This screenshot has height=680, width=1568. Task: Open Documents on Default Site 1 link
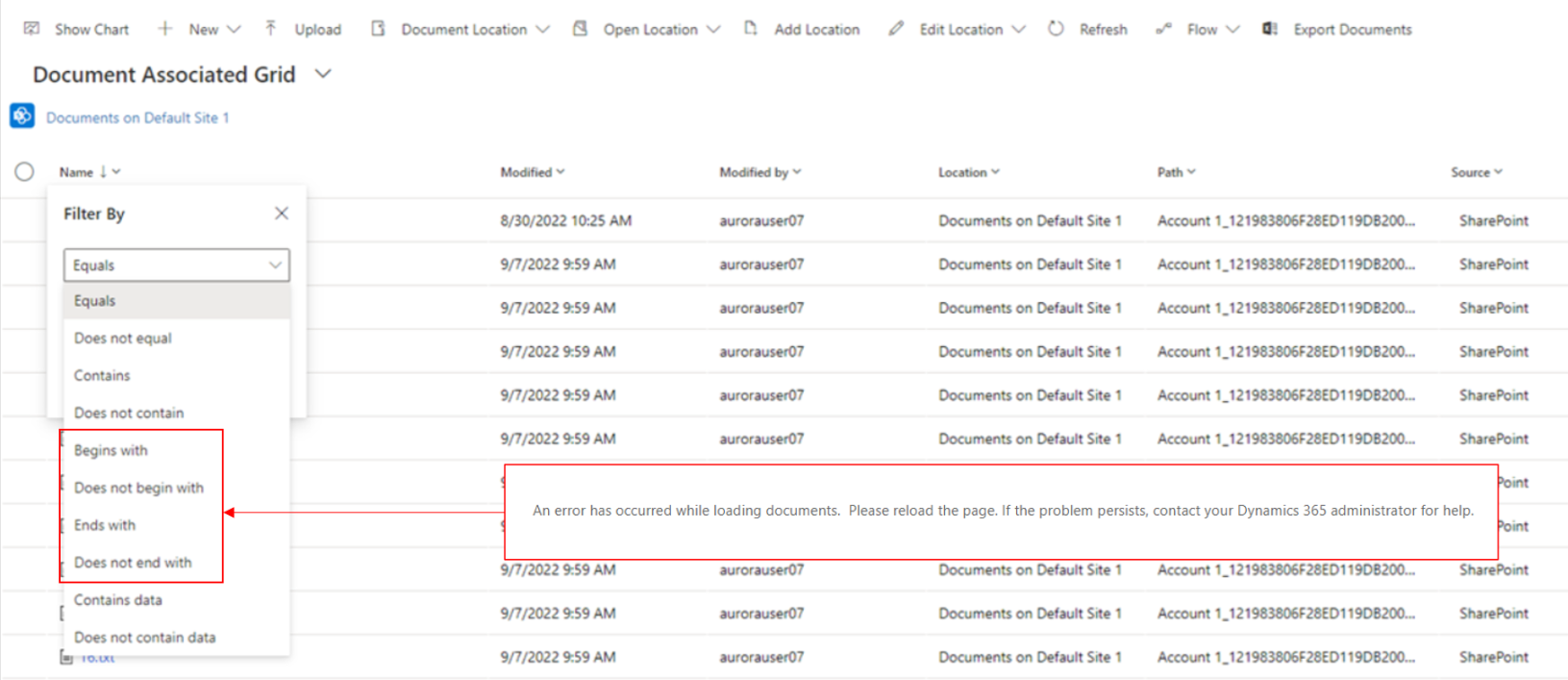click(137, 117)
